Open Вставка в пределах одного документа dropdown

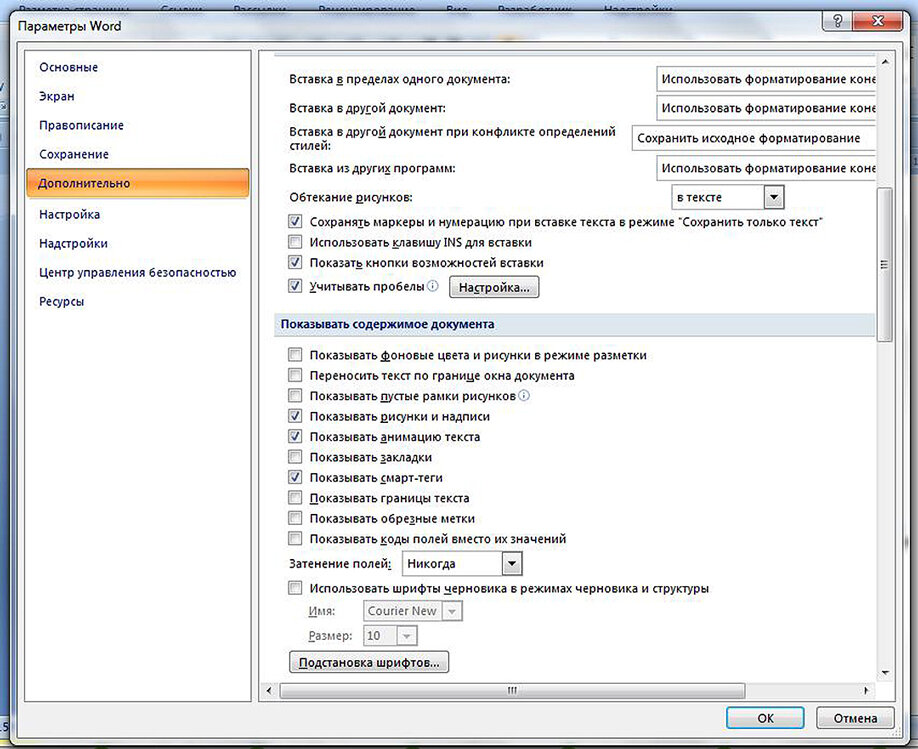[x=766, y=79]
